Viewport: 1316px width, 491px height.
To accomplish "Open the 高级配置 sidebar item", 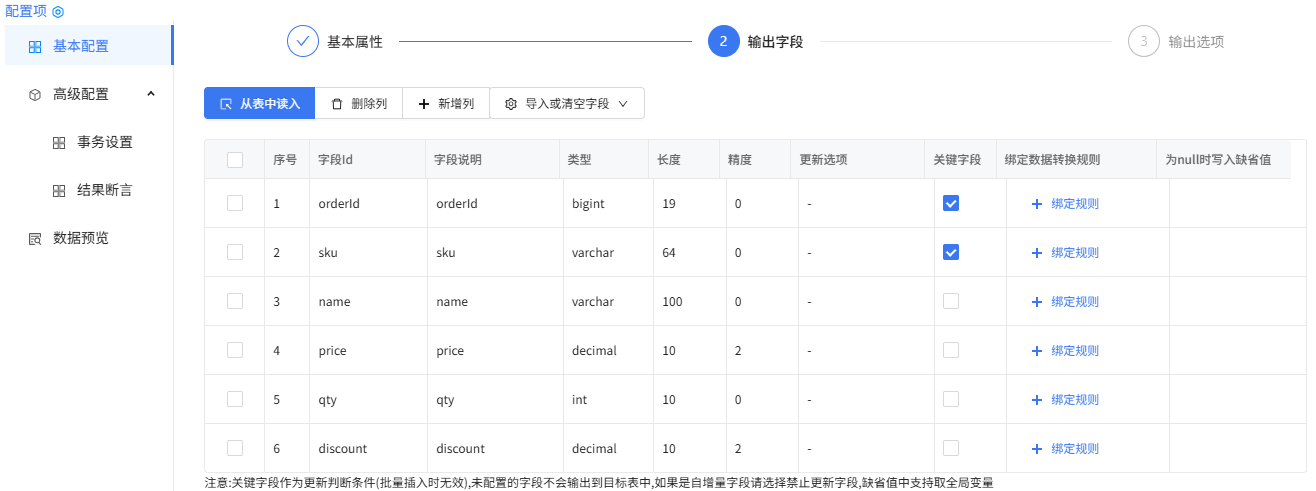I will (89, 94).
